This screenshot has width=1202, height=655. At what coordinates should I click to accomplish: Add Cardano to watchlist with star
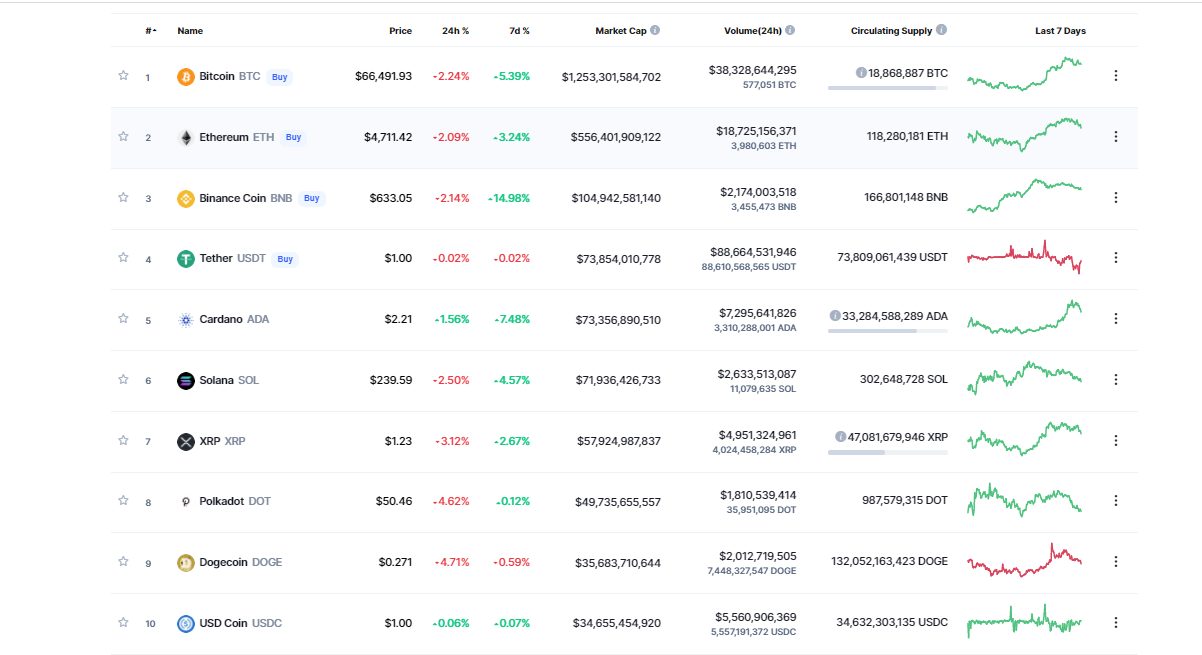coord(123,318)
